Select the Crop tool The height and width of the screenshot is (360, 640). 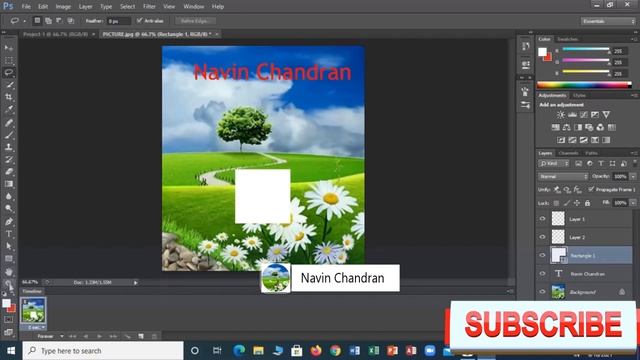point(9,97)
